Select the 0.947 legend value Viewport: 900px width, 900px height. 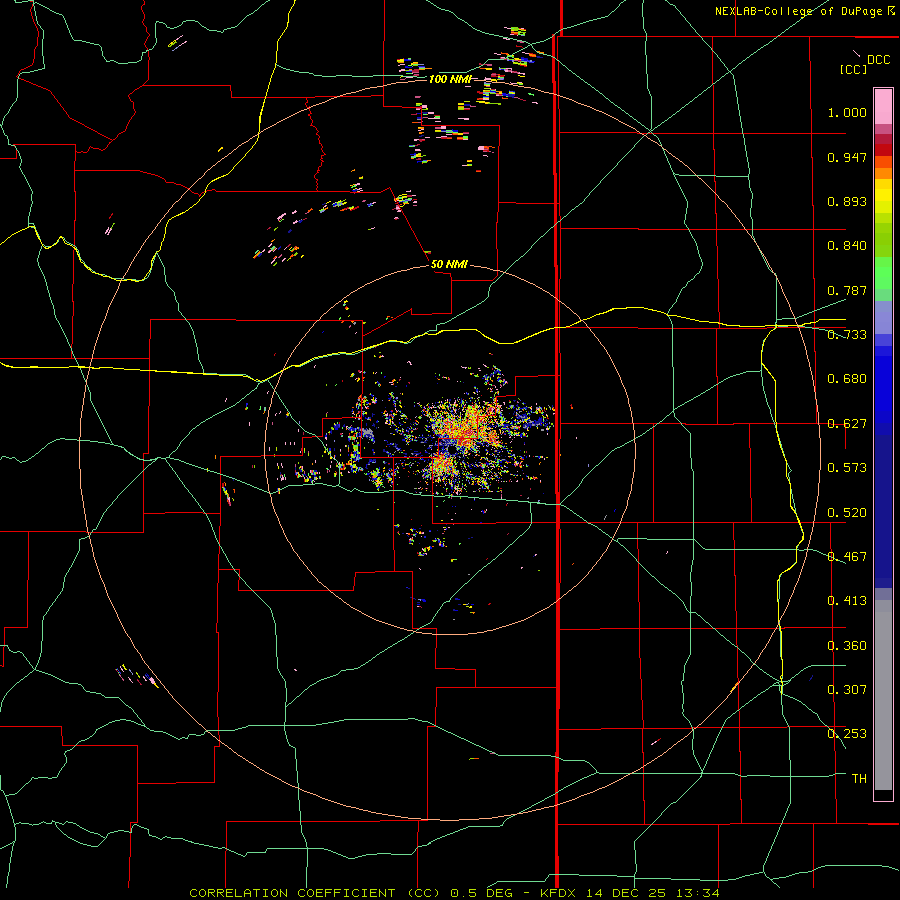(x=847, y=157)
